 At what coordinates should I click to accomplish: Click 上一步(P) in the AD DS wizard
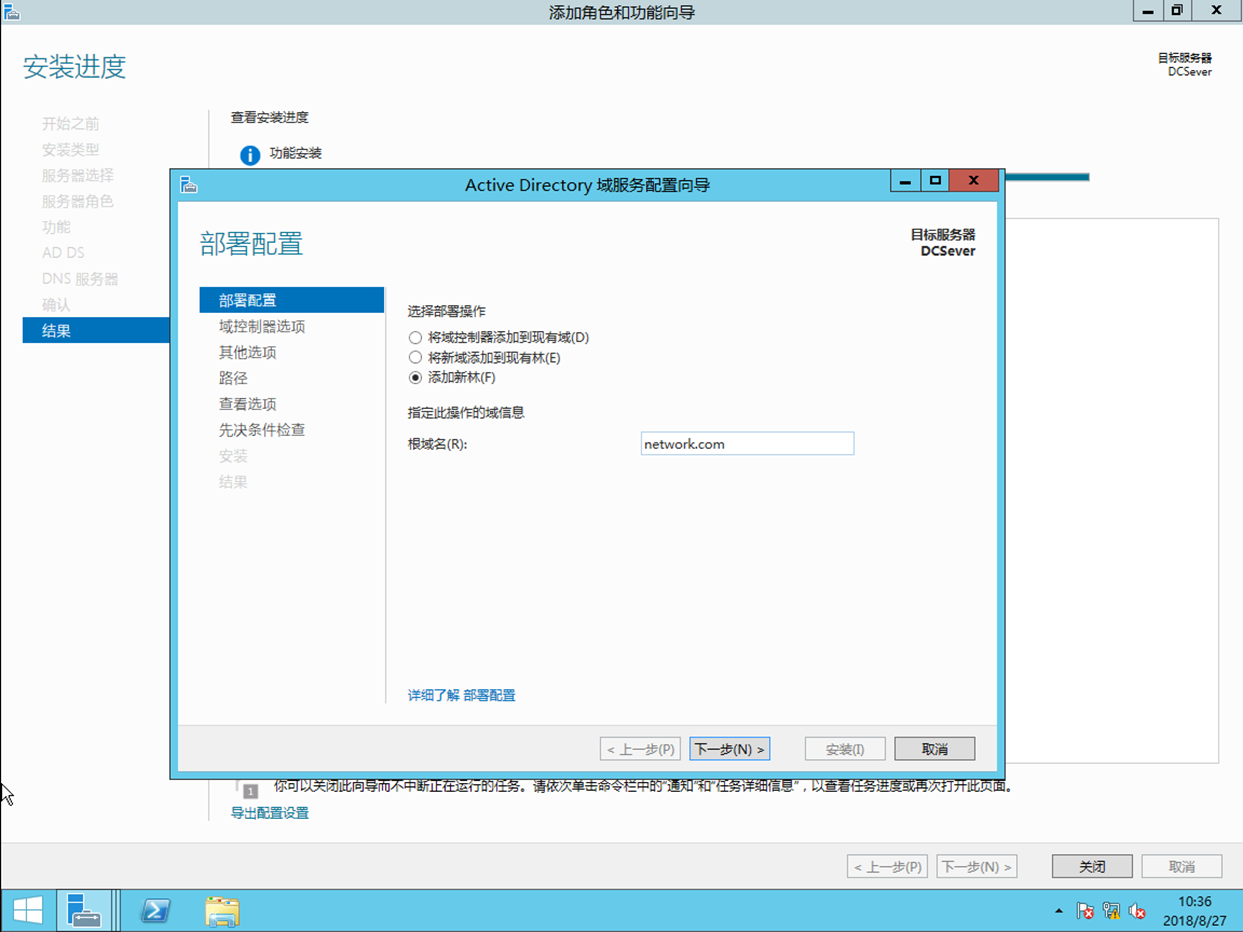(640, 749)
